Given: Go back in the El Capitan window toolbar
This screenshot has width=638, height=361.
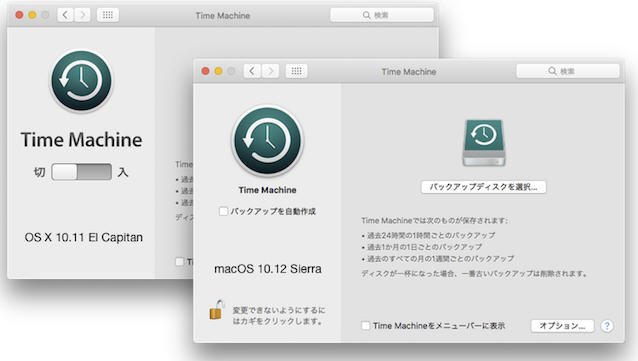Looking at the screenshot, I should (x=65, y=15).
